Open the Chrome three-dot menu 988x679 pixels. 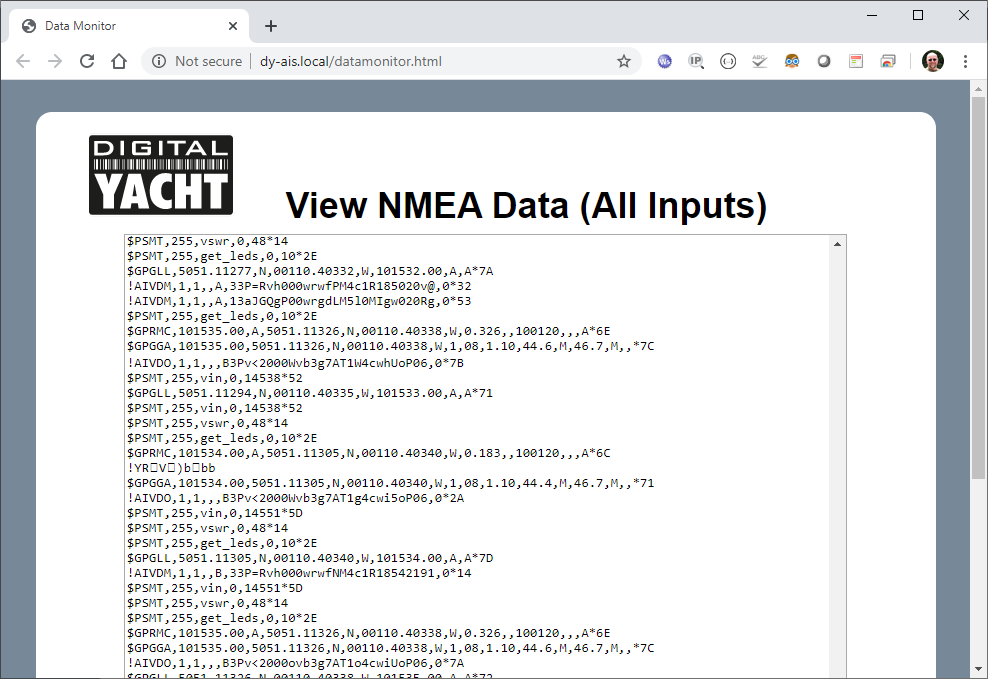(x=965, y=61)
